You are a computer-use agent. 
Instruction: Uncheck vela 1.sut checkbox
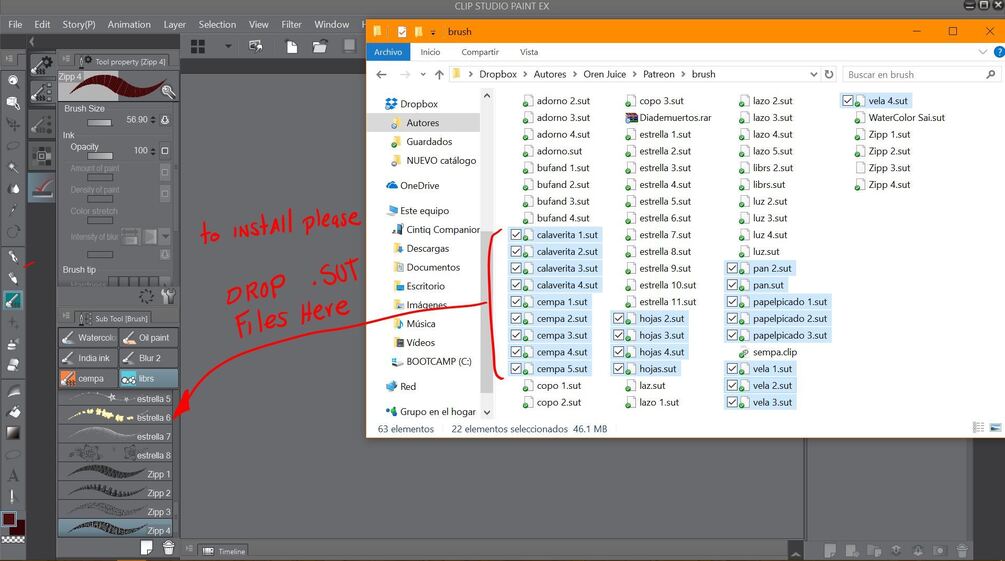point(732,369)
